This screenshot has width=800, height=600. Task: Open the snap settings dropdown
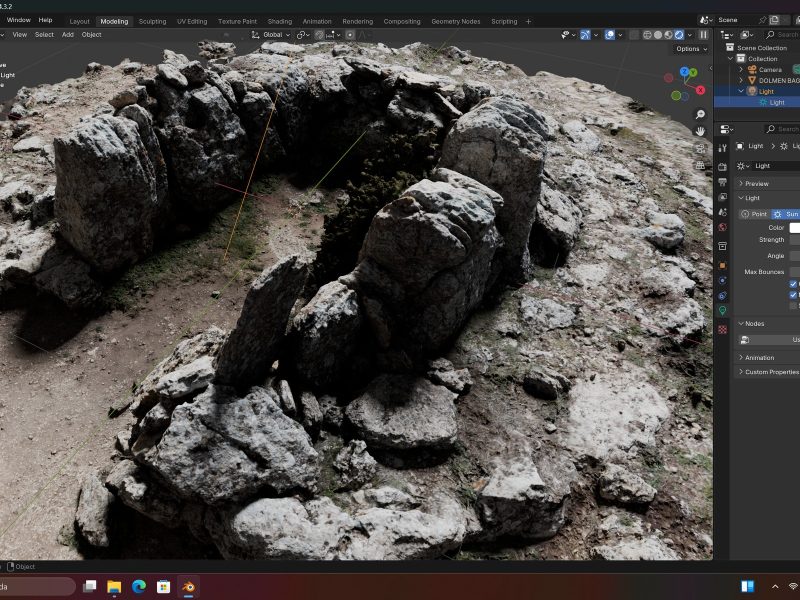click(332, 35)
